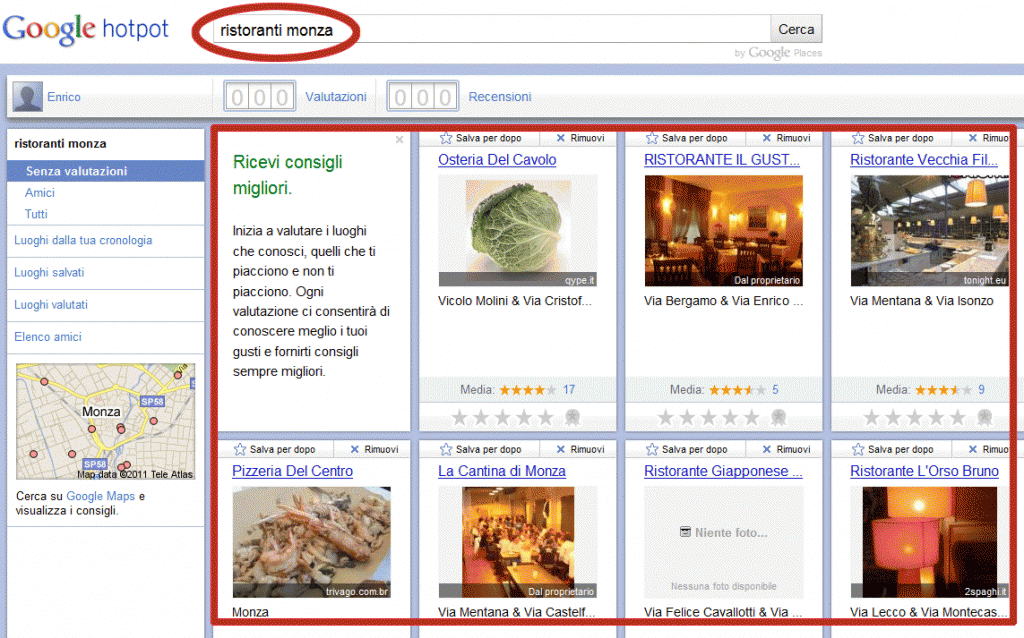Open Elenco amici

48,337
